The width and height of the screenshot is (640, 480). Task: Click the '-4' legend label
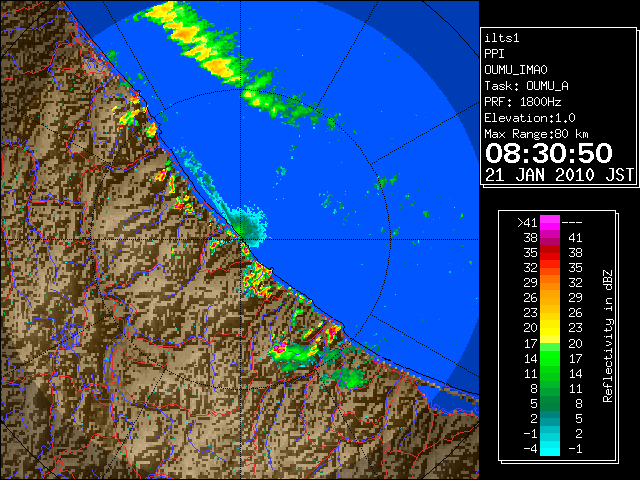530,449
